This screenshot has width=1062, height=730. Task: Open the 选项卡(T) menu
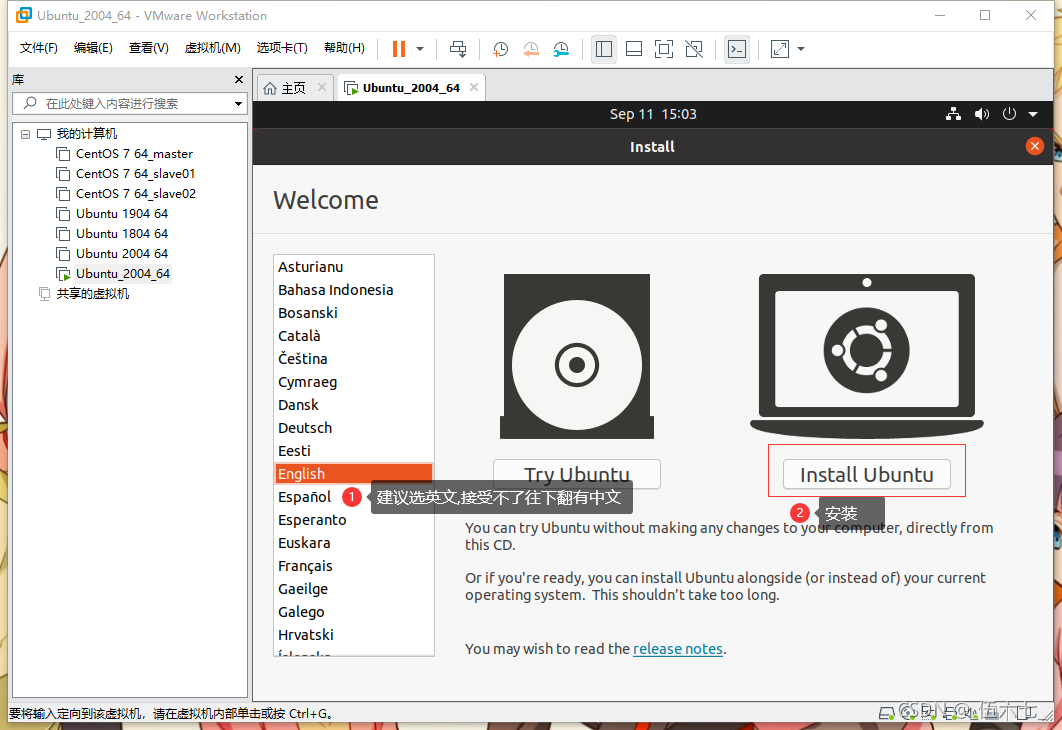click(x=282, y=47)
